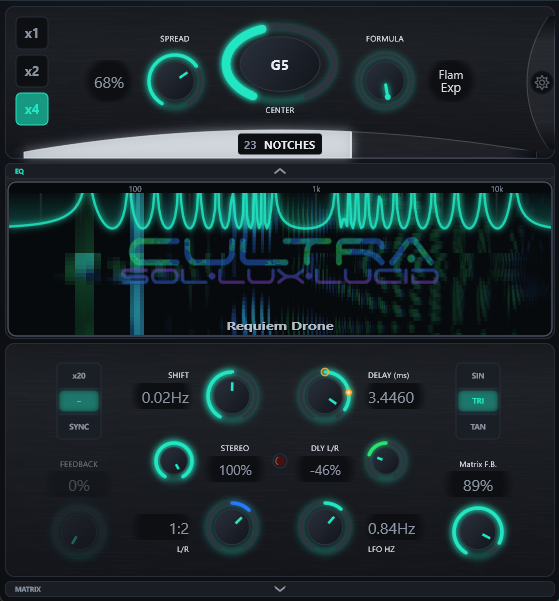Open the Requiem Drone preset selector
The width and height of the screenshot is (559, 601).
[280, 326]
